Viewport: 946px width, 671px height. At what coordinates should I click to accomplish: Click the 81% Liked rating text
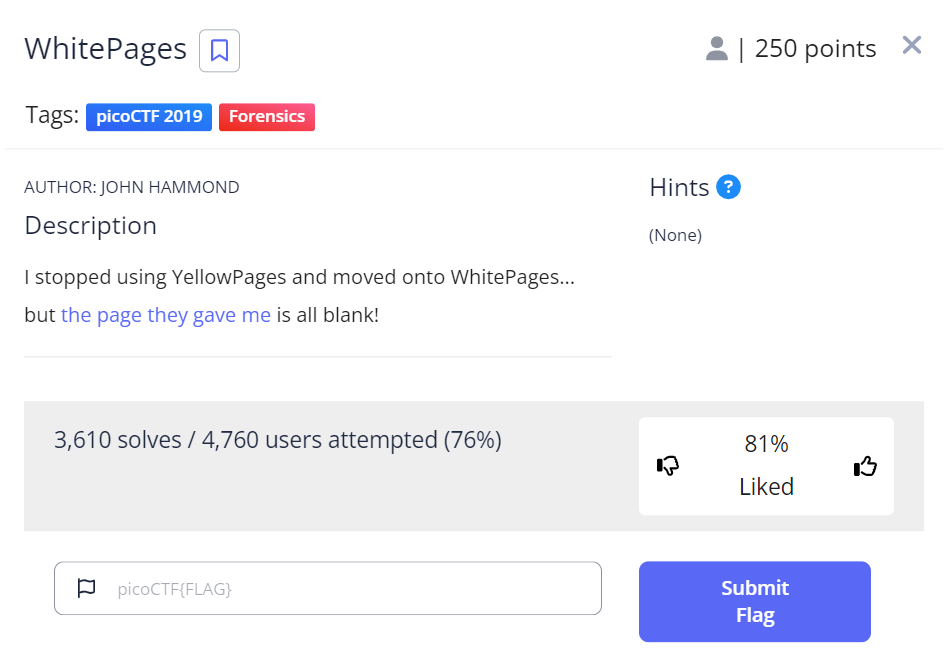coord(766,465)
